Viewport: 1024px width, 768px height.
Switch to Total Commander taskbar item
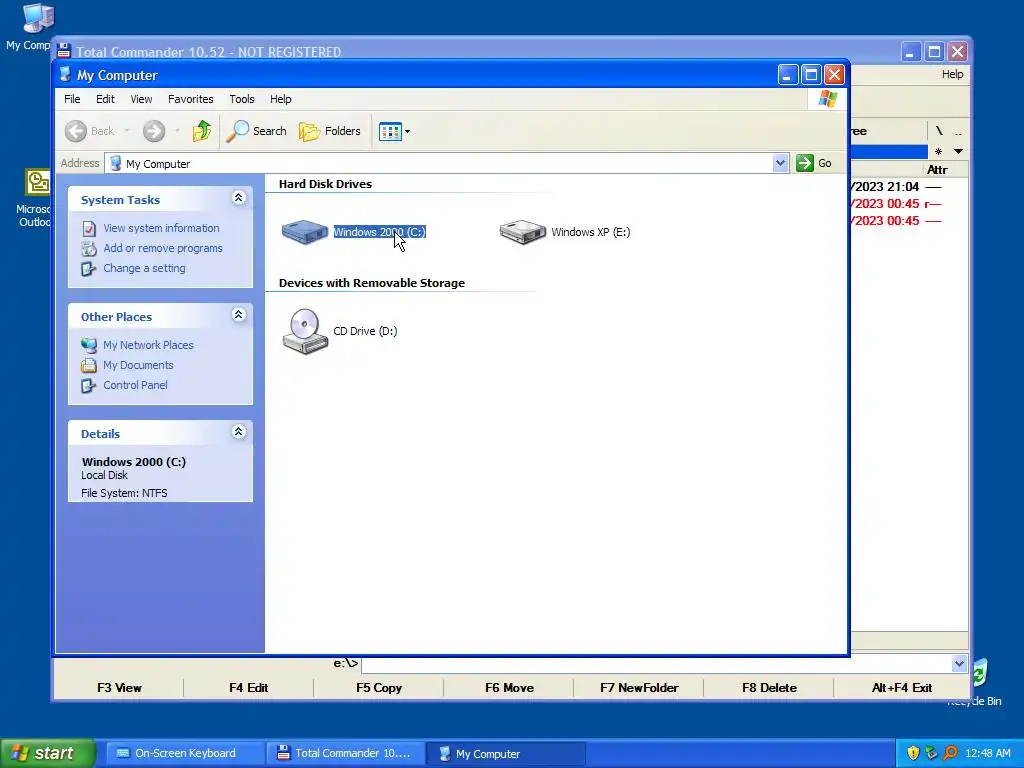pyautogui.click(x=345, y=754)
